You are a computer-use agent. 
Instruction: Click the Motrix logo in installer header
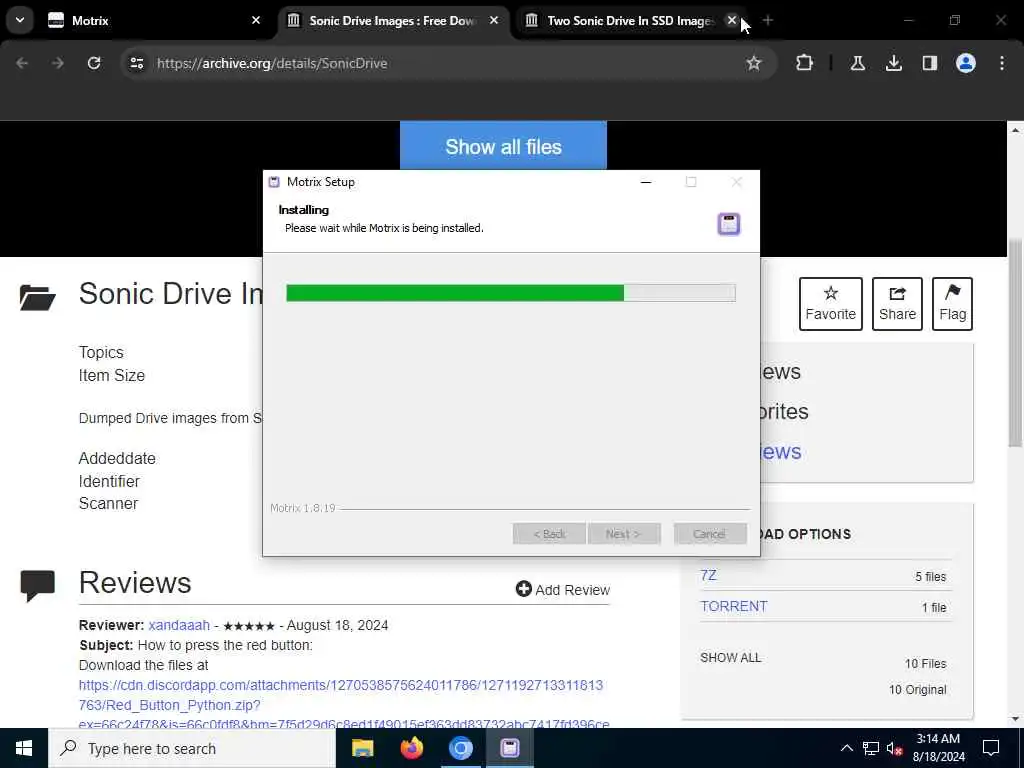(729, 224)
